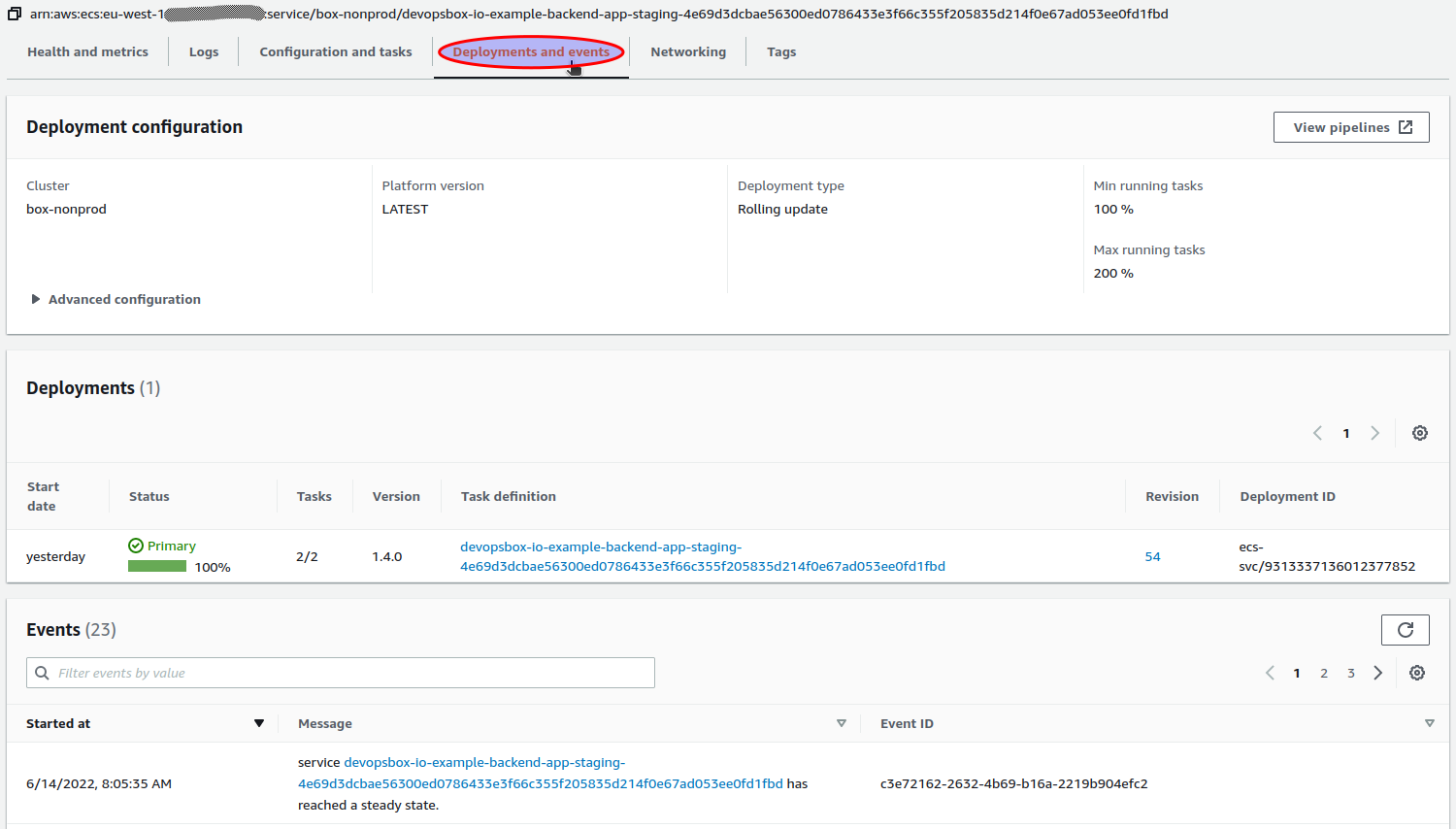This screenshot has width=1456, height=829.
Task: Click the 100% deployment progress bar
Action: 157,566
